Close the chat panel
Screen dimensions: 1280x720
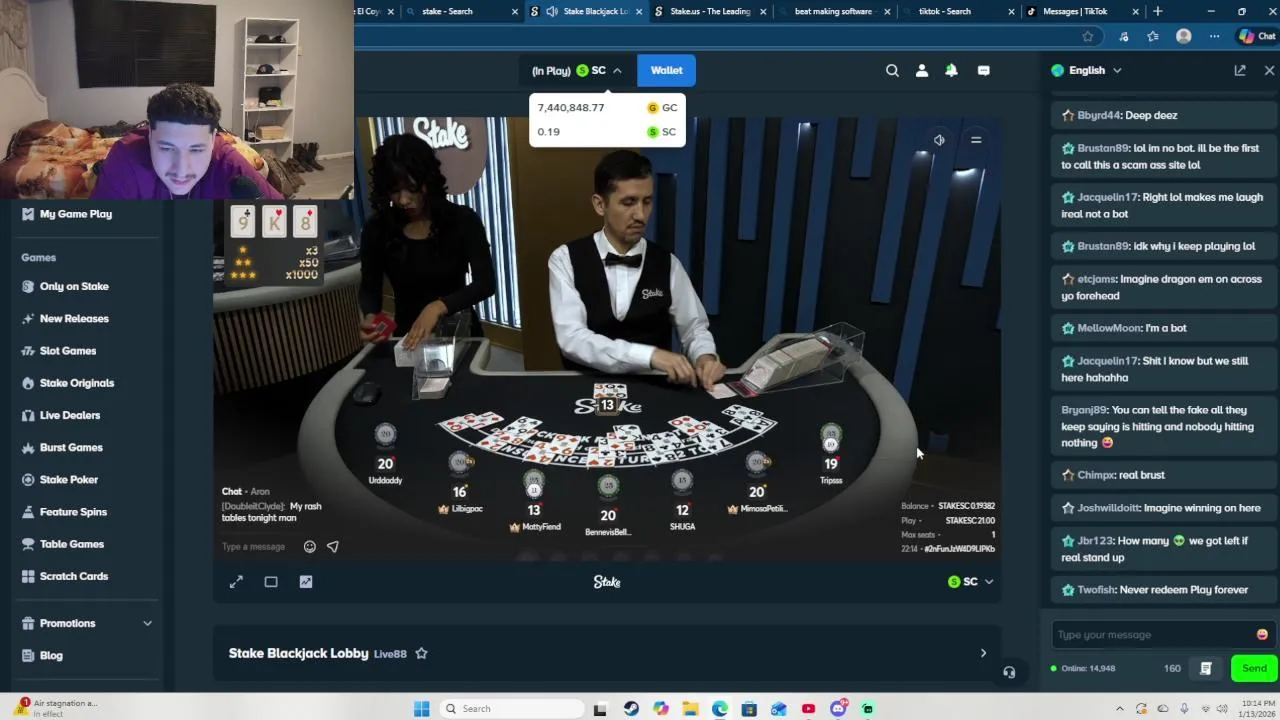coord(1269,70)
